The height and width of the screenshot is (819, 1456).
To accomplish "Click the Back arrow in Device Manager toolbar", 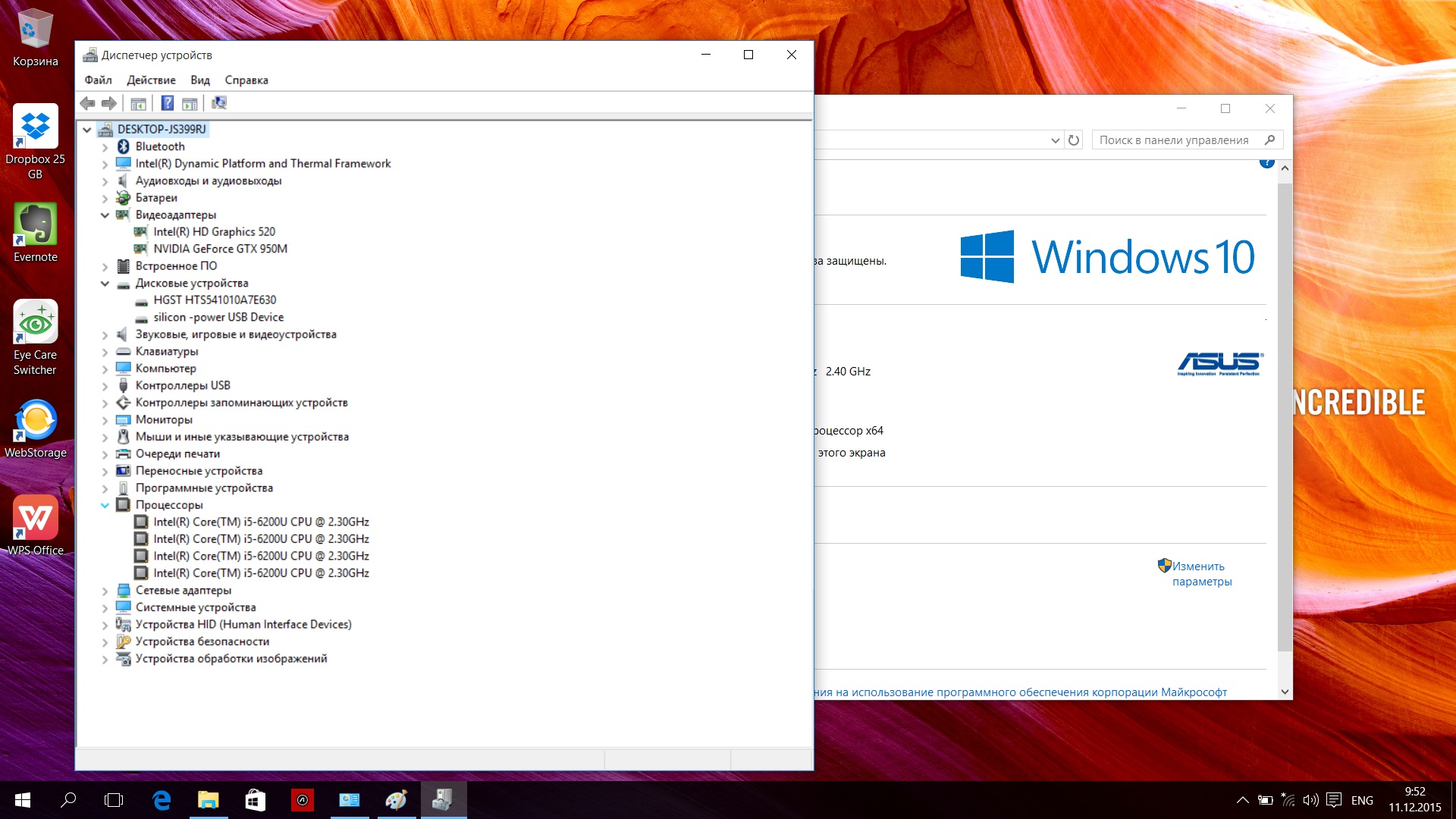I will tap(88, 103).
